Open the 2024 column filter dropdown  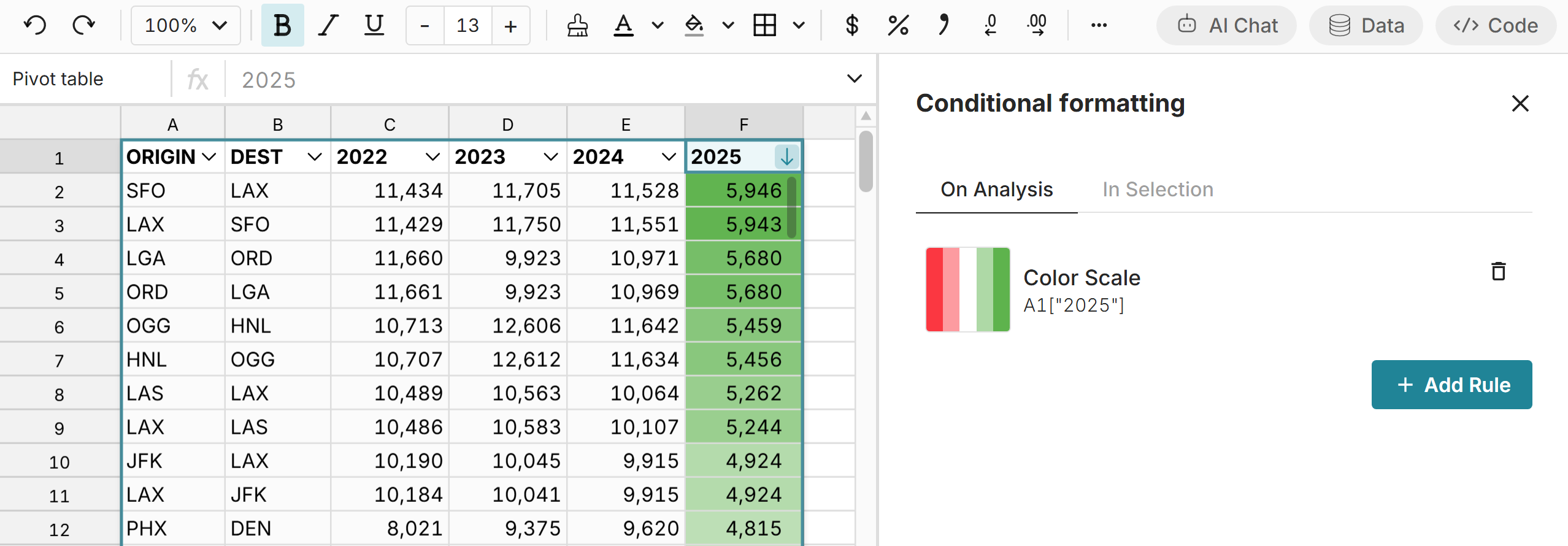coord(669,157)
